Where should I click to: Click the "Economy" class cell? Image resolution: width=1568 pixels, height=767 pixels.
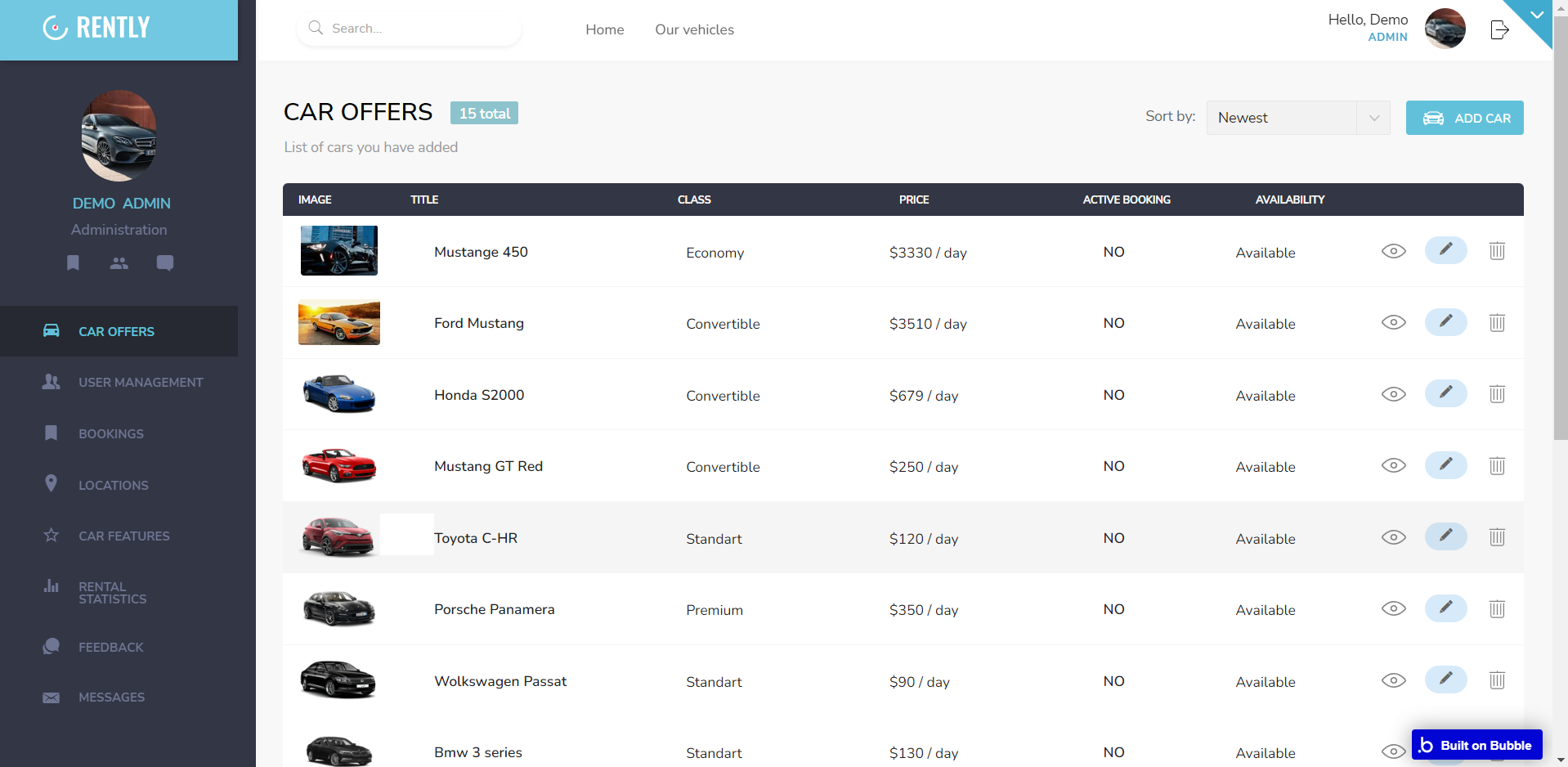715,253
